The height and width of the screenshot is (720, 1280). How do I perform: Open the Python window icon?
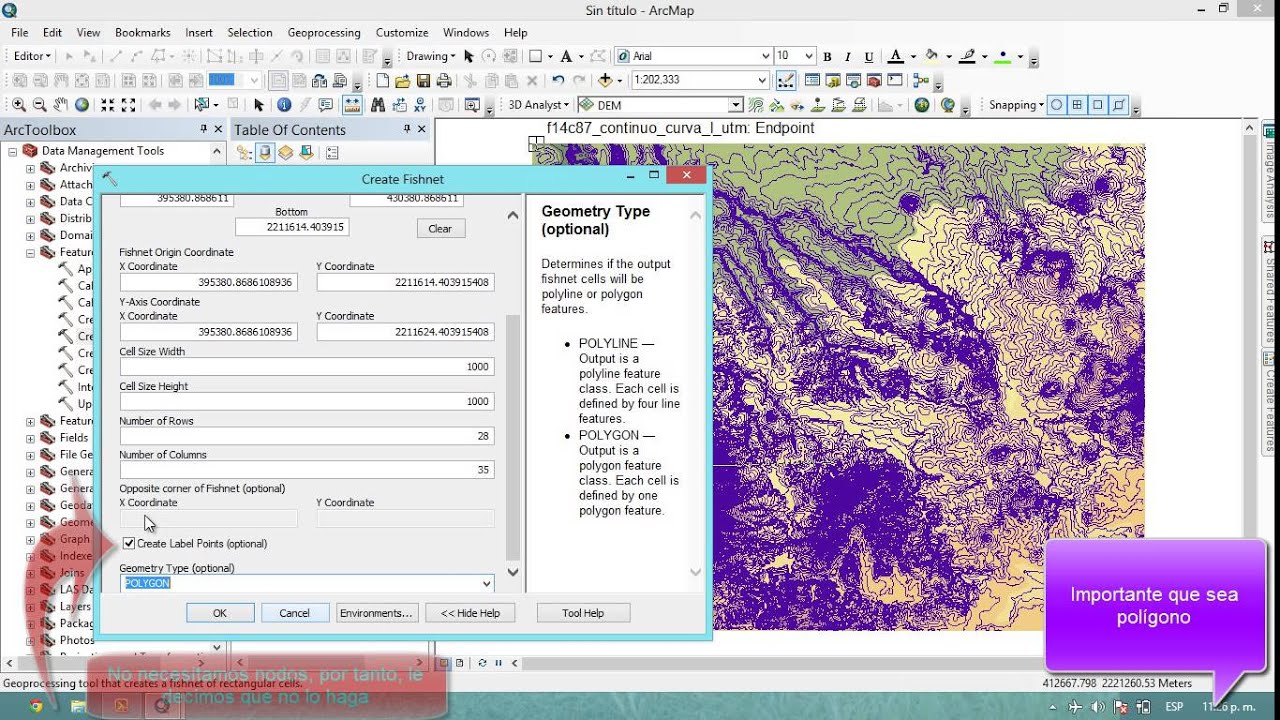(x=895, y=80)
